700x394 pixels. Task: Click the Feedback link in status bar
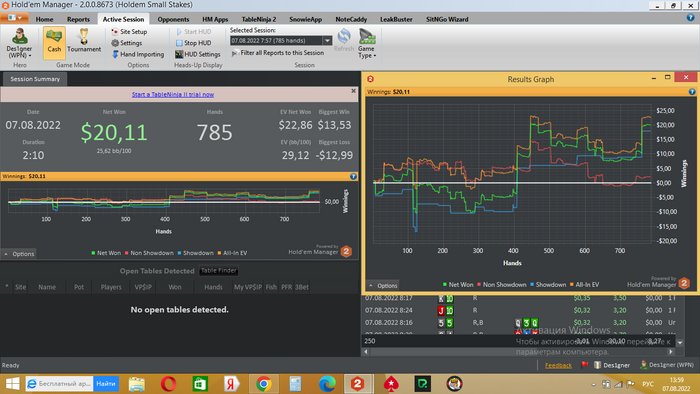click(558, 365)
